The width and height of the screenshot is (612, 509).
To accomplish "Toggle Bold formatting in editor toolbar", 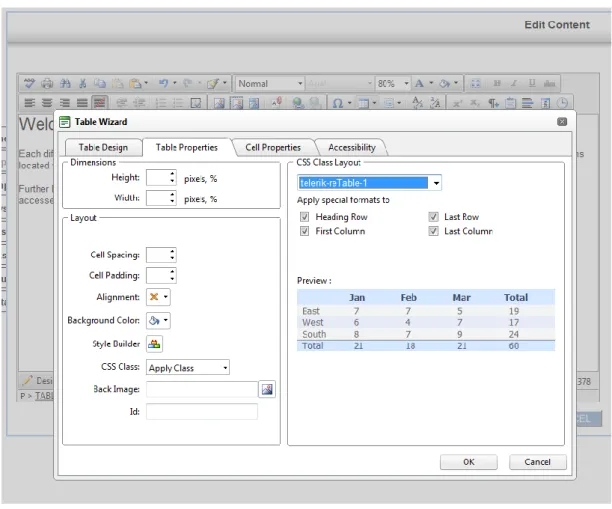I will pyautogui.click(x=497, y=84).
